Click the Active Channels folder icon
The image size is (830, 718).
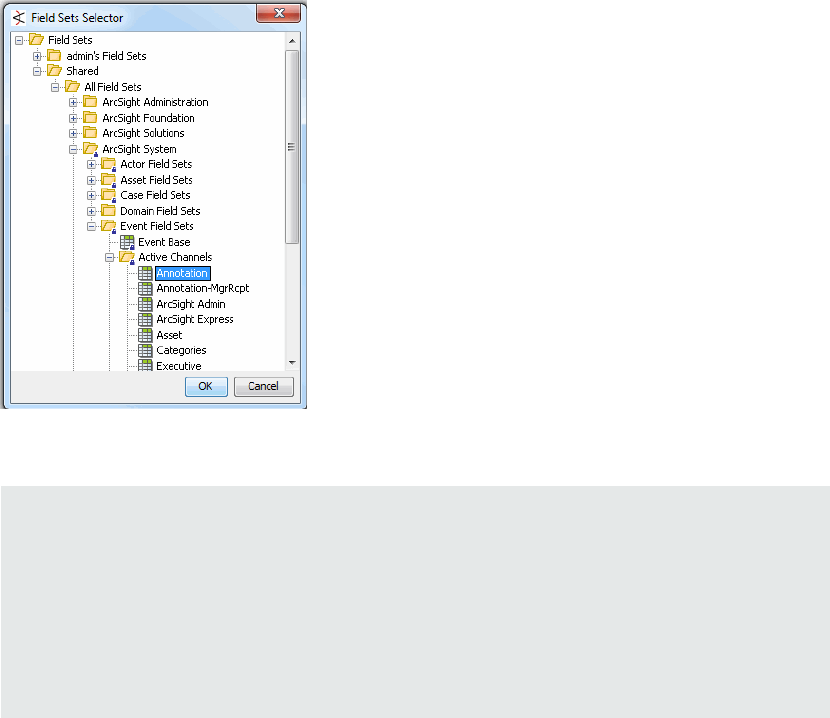pyautogui.click(x=127, y=257)
